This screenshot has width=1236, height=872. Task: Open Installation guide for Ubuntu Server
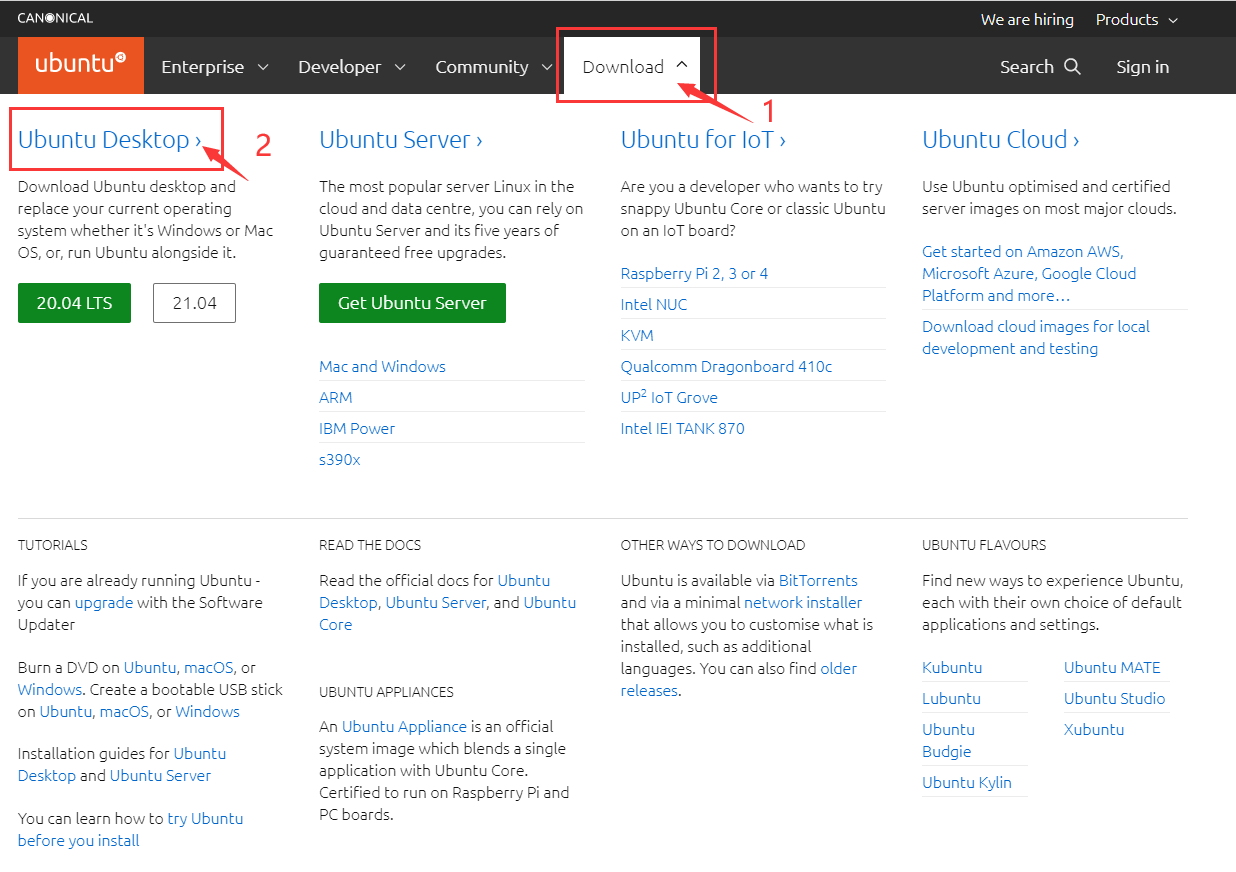160,776
